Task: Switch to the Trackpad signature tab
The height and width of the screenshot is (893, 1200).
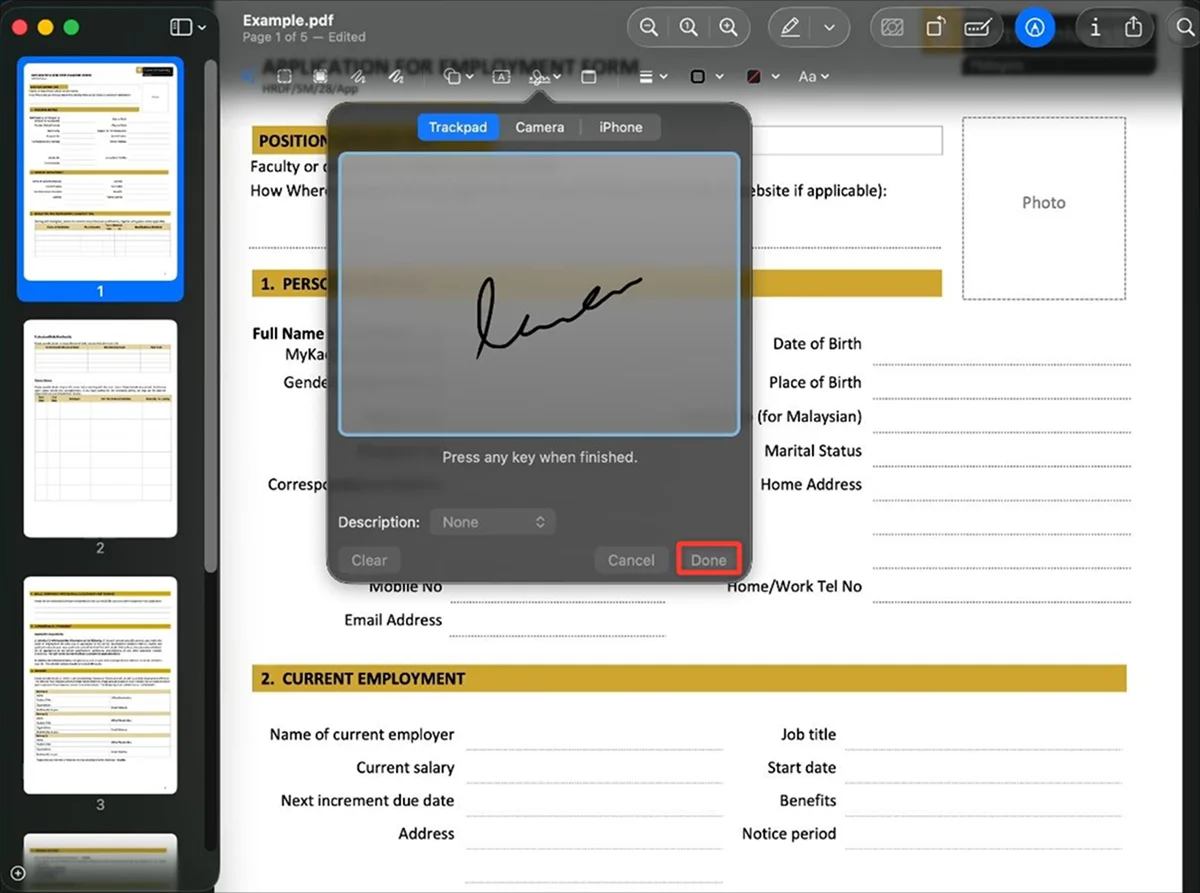Action: (458, 127)
